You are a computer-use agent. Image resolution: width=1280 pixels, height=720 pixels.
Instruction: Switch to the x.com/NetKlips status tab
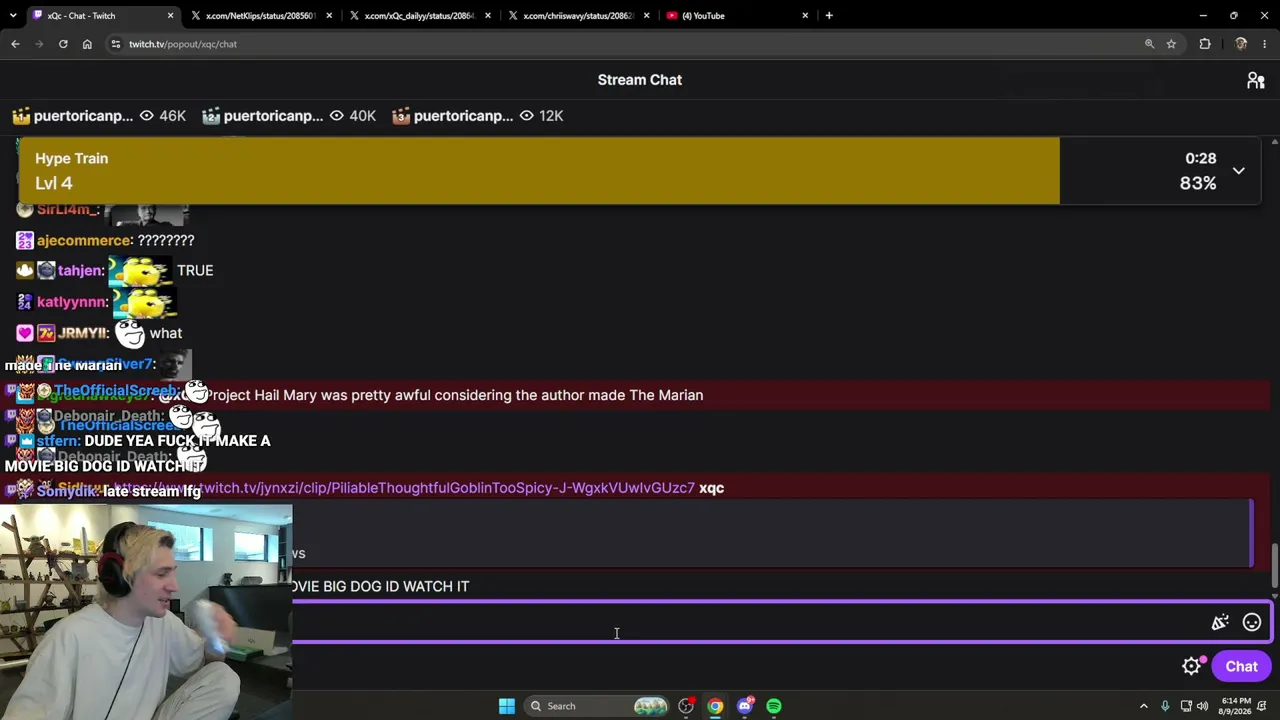261,16
